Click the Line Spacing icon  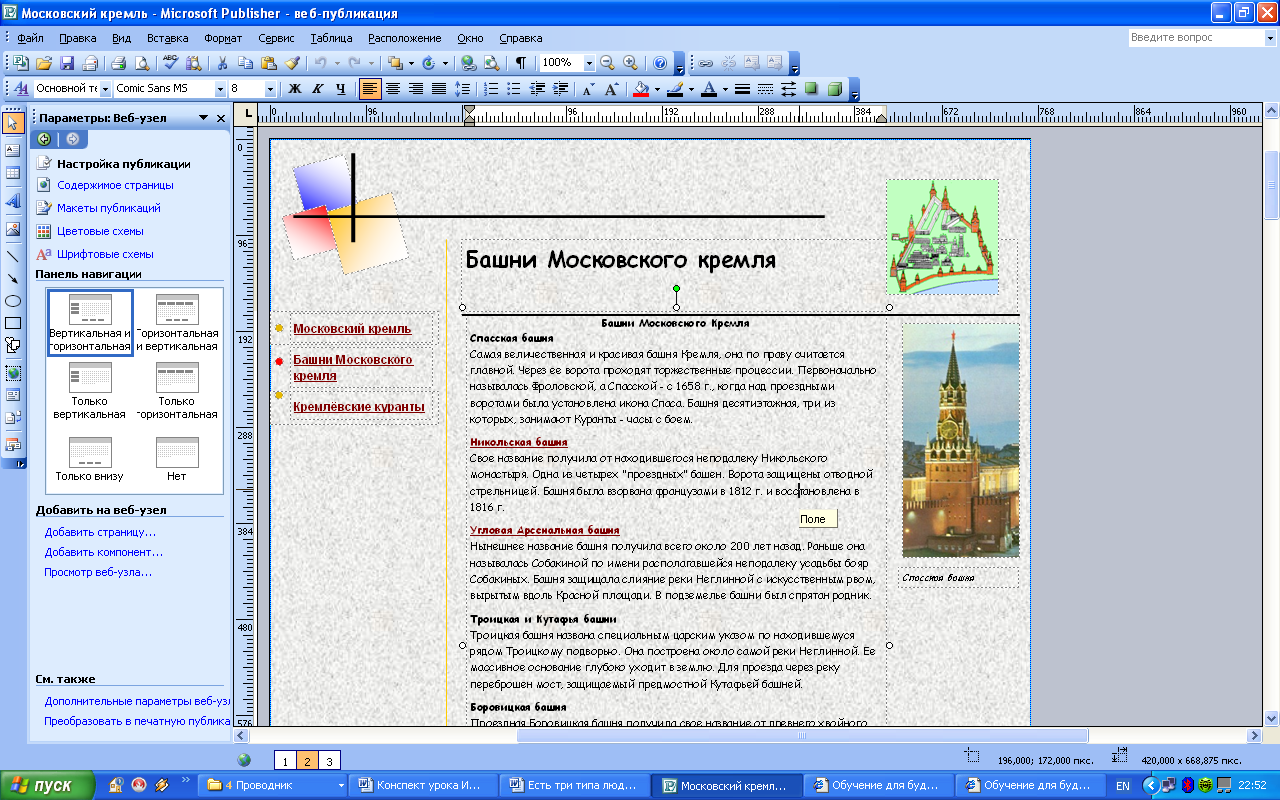tap(461, 89)
